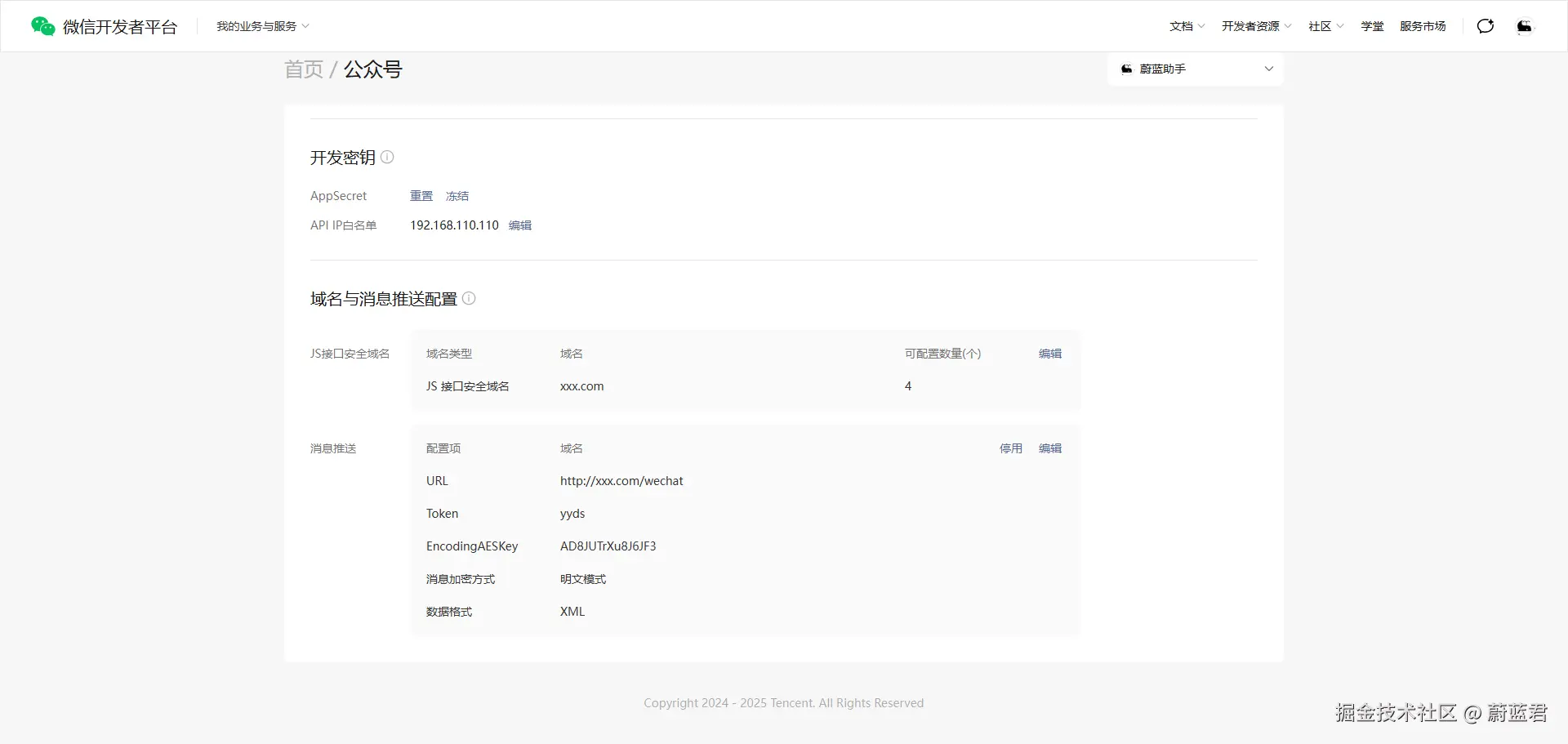Click the API IP白名单 label

click(344, 225)
